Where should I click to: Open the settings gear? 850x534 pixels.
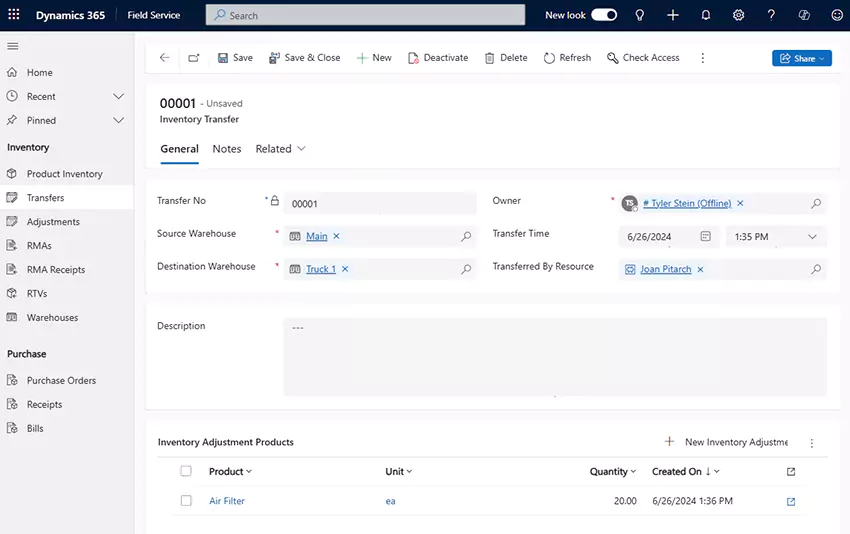738,15
